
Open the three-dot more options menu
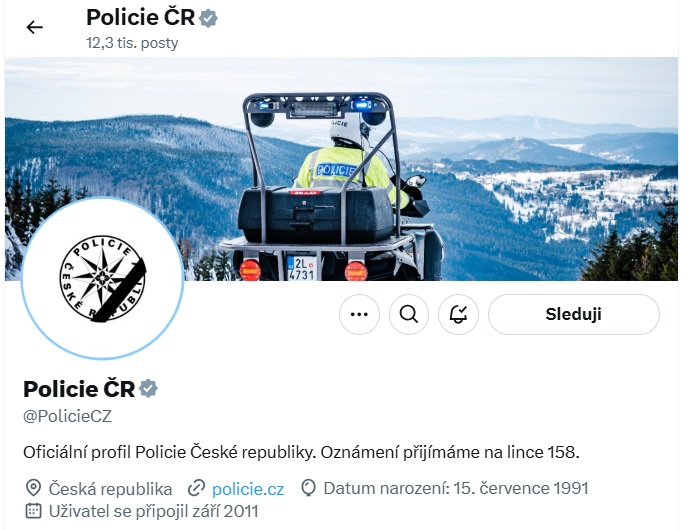coord(359,314)
